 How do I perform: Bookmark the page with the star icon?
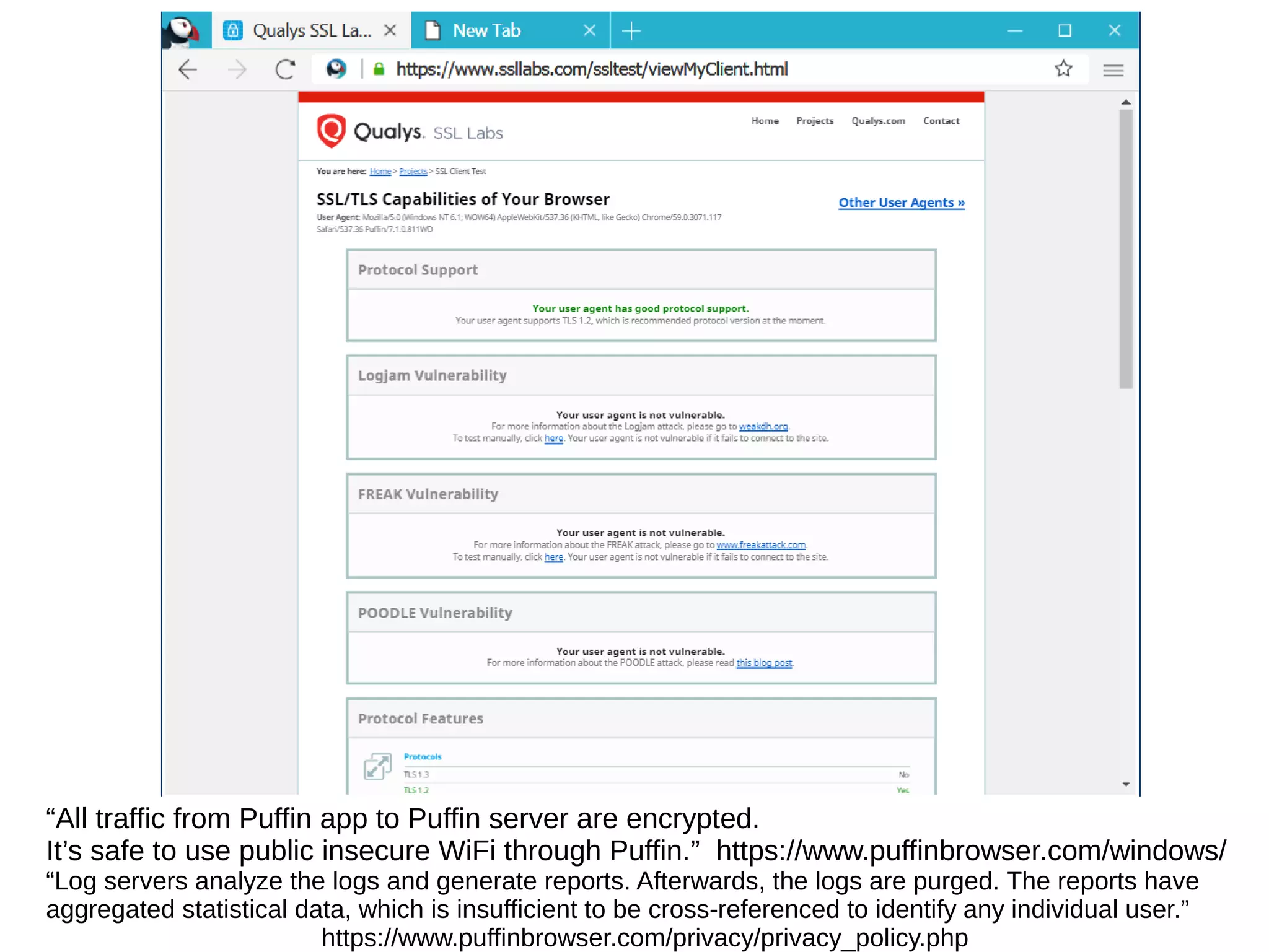pyautogui.click(x=1063, y=68)
